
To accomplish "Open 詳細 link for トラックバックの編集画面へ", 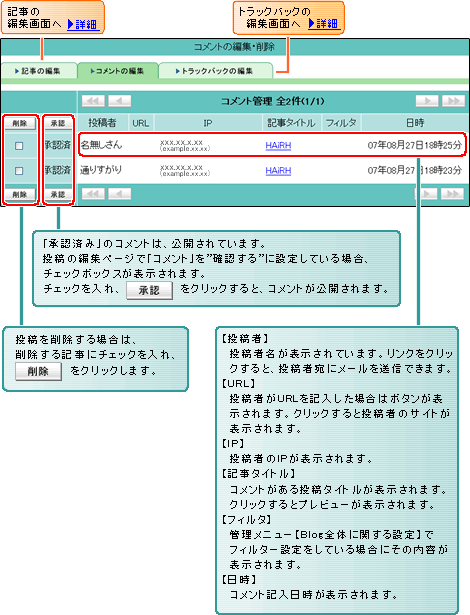I will click(x=323, y=24).
